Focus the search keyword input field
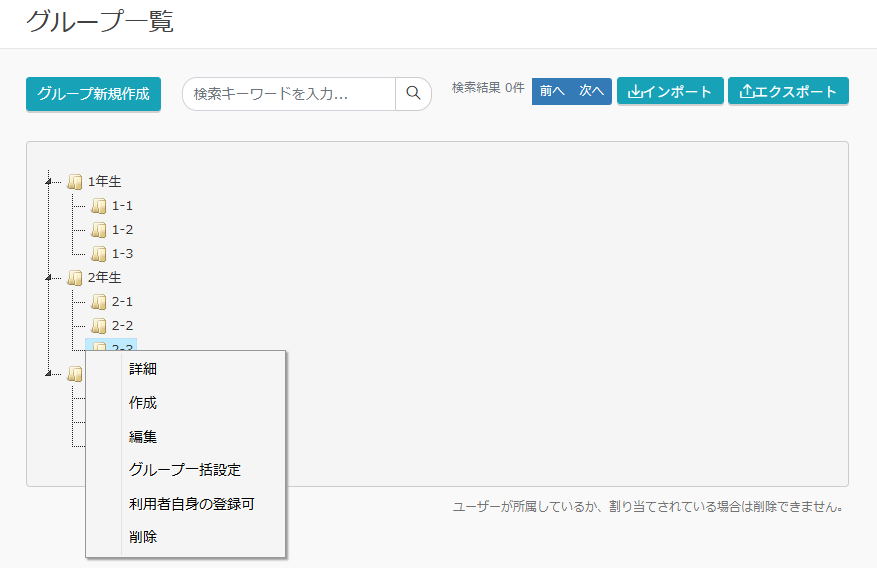The width and height of the screenshot is (877, 568). click(290, 94)
